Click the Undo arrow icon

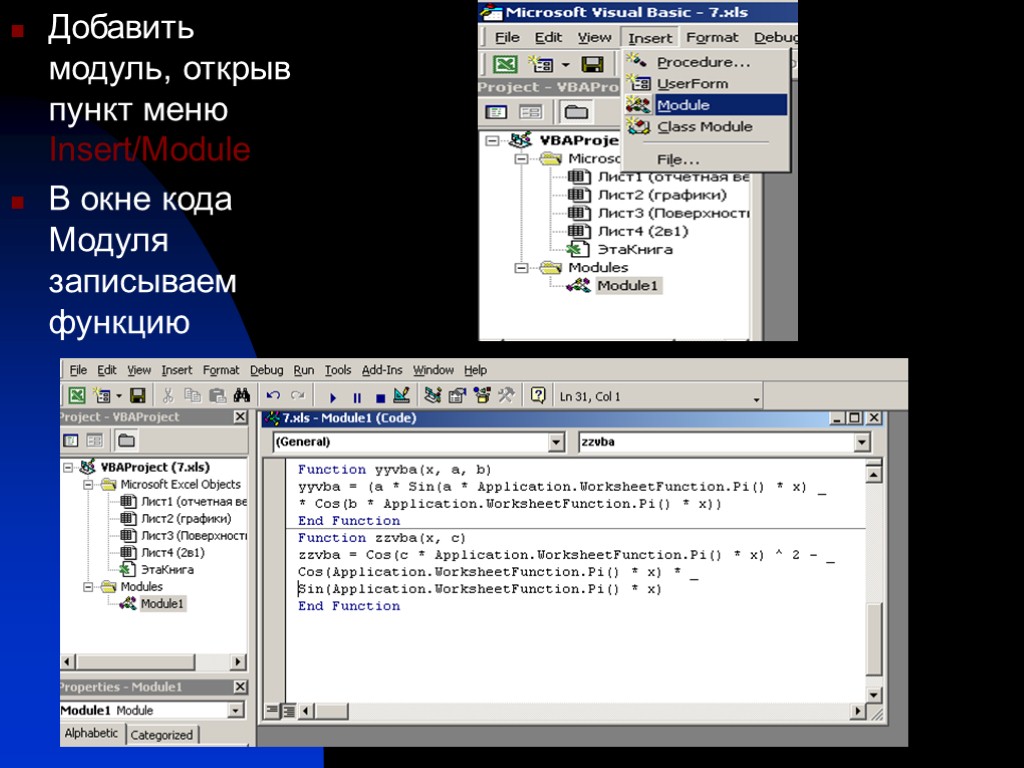pyautogui.click(x=273, y=395)
